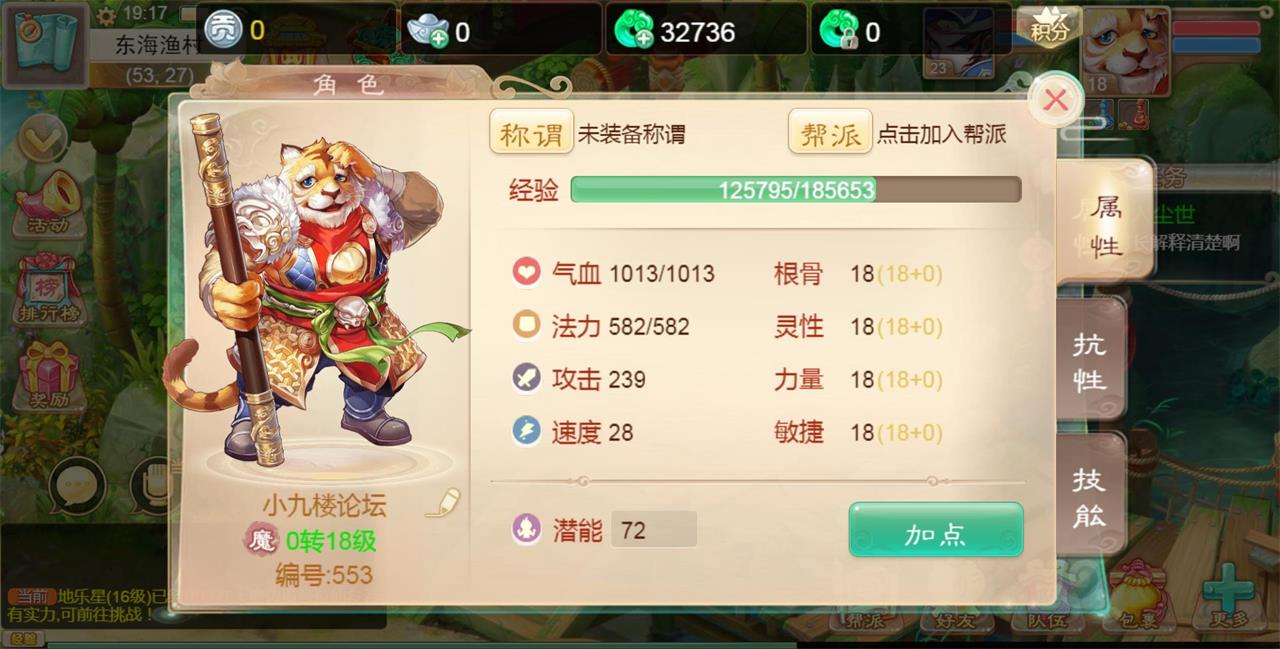The image size is (1280, 649).
Task: Select the 属性 tab
Action: pyautogui.click(x=1106, y=224)
